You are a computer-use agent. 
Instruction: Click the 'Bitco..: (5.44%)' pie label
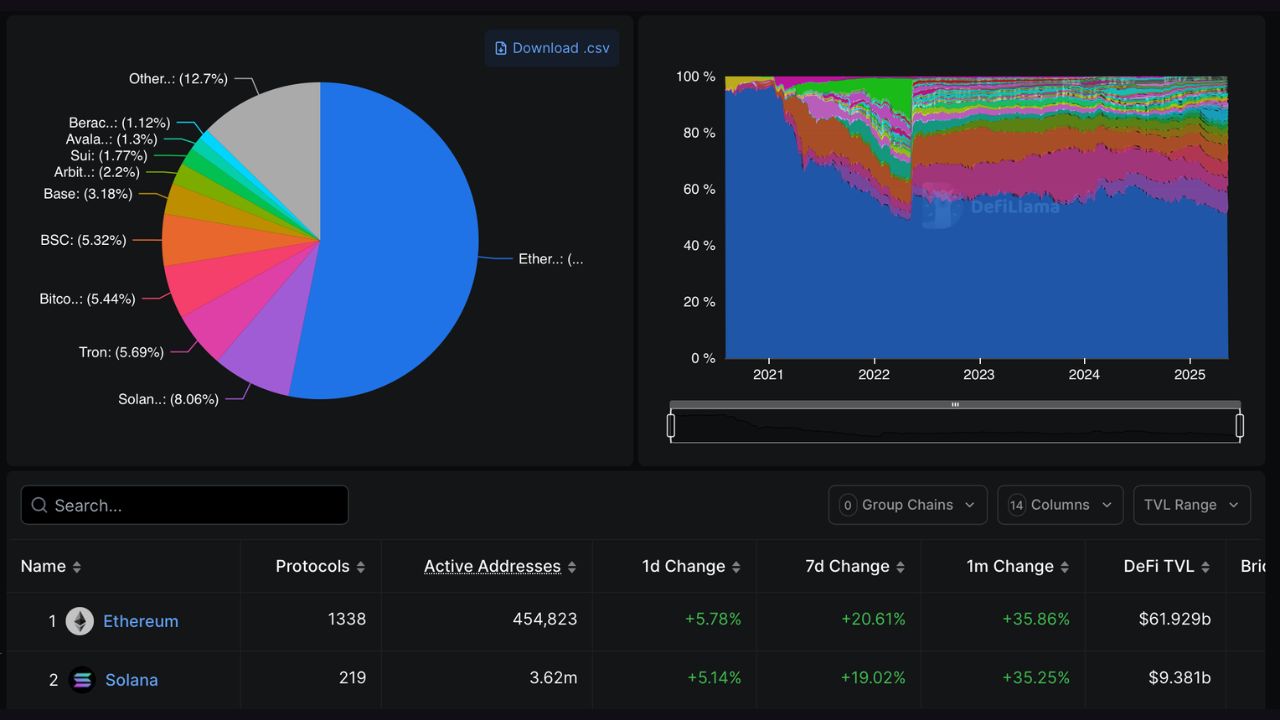(87, 299)
